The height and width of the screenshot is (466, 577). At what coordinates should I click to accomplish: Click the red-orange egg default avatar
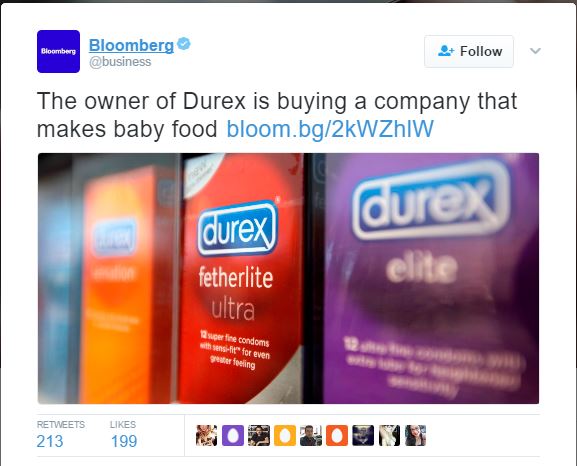click(x=337, y=435)
